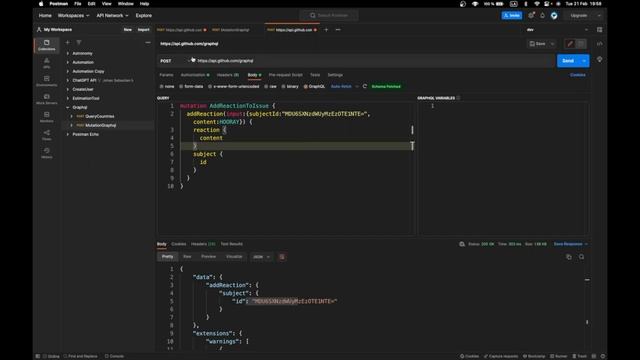Open the Cookies link below Send
Screen dimensions: 640x360
(x=578, y=75)
